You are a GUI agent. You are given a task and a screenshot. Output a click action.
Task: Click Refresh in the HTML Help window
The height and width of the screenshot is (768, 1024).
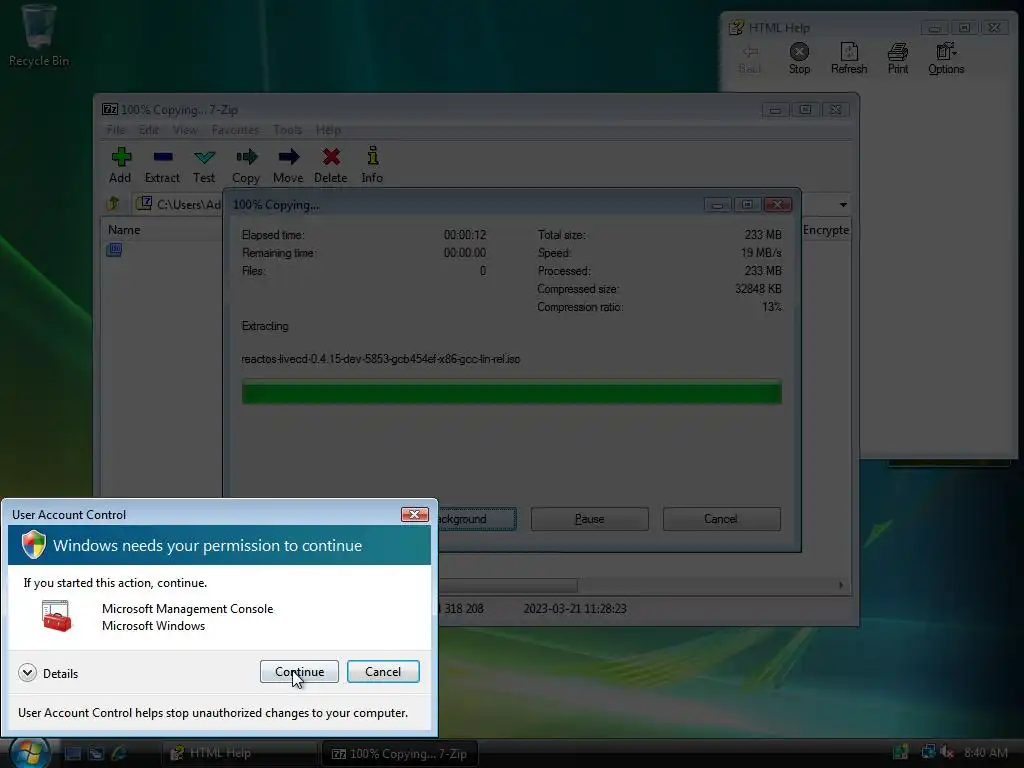pos(849,58)
